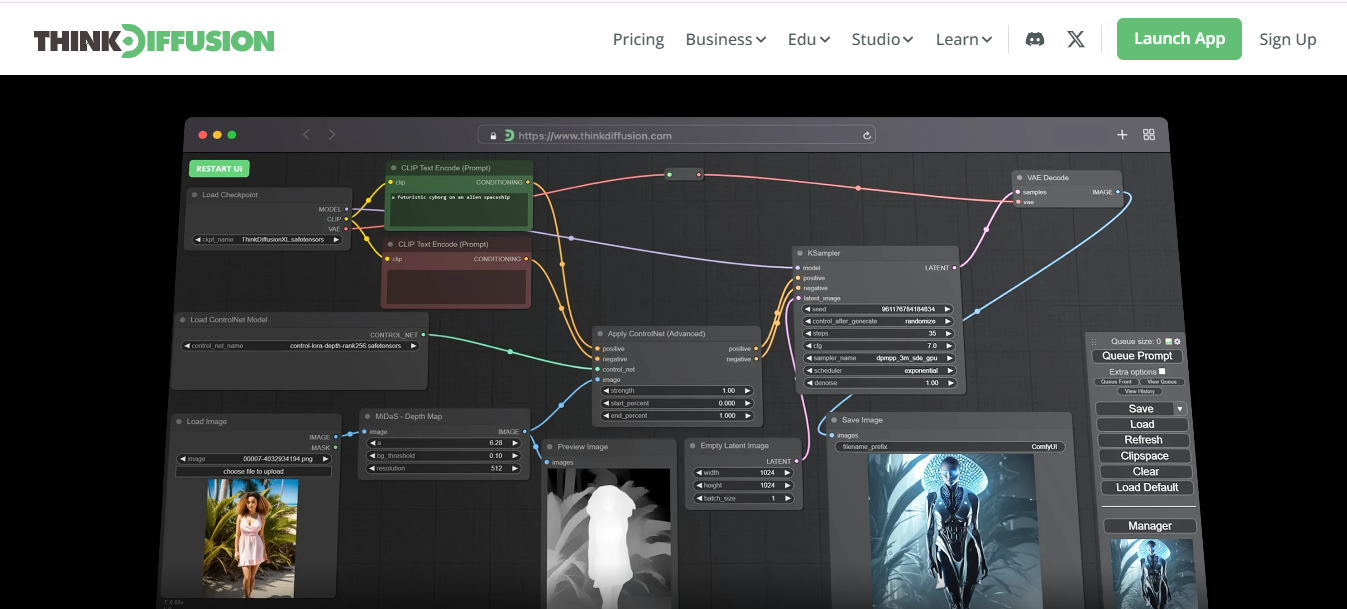Image resolution: width=1347 pixels, height=609 pixels.
Task: Click choose file to upload button
Action: coord(254,471)
